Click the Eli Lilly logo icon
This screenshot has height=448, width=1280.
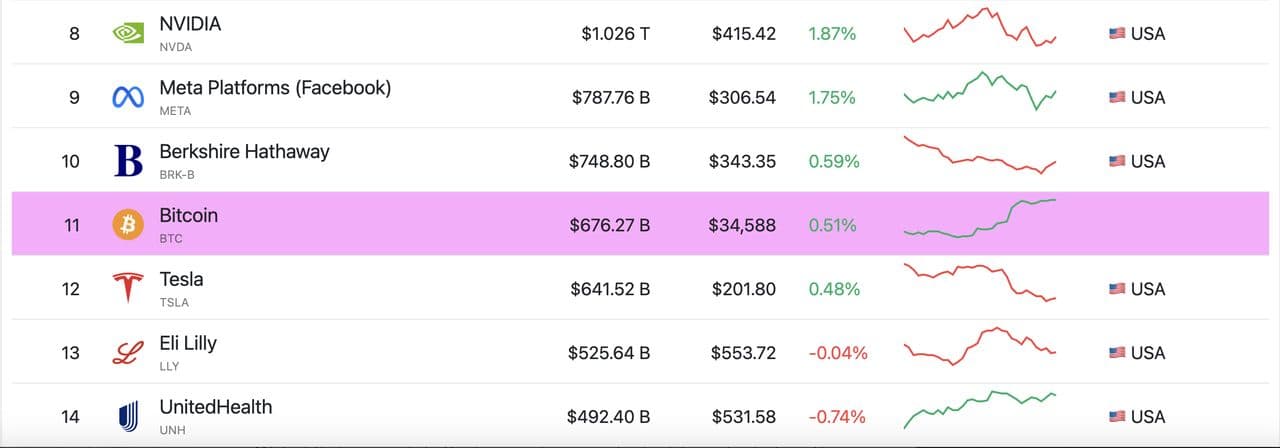(x=127, y=352)
